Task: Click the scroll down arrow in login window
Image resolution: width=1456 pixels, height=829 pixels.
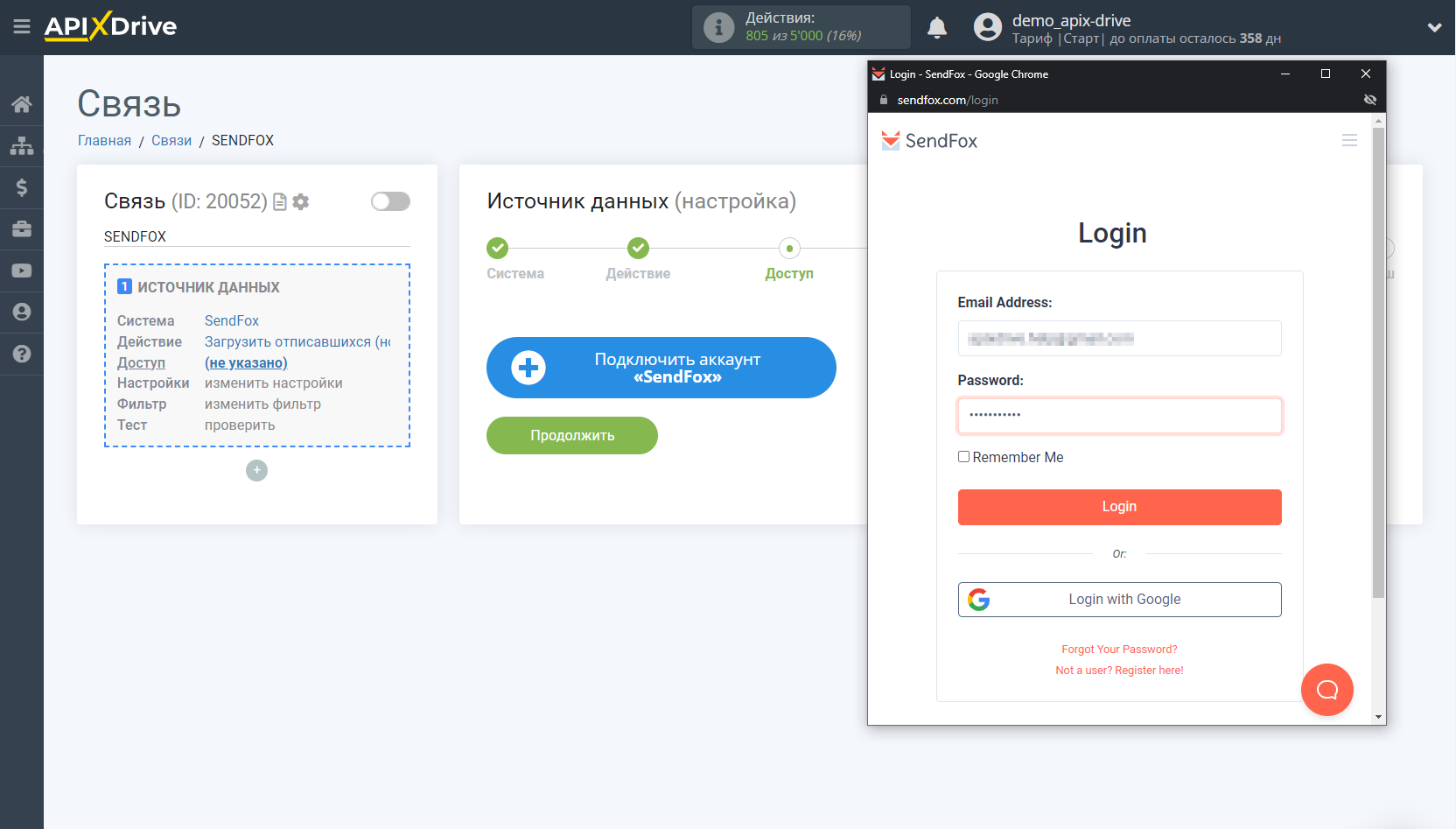Action: point(1378,717)
